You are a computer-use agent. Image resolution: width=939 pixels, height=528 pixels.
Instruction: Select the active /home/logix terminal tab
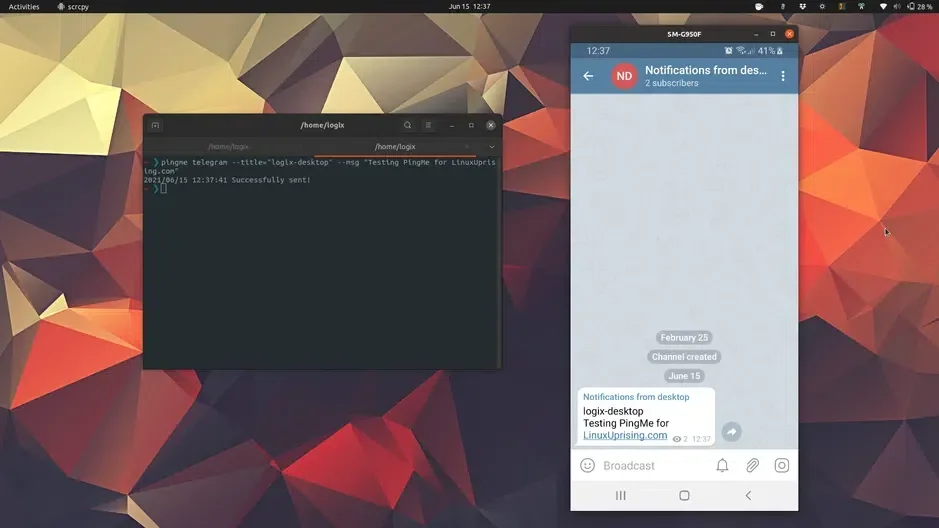coord(395,147)
